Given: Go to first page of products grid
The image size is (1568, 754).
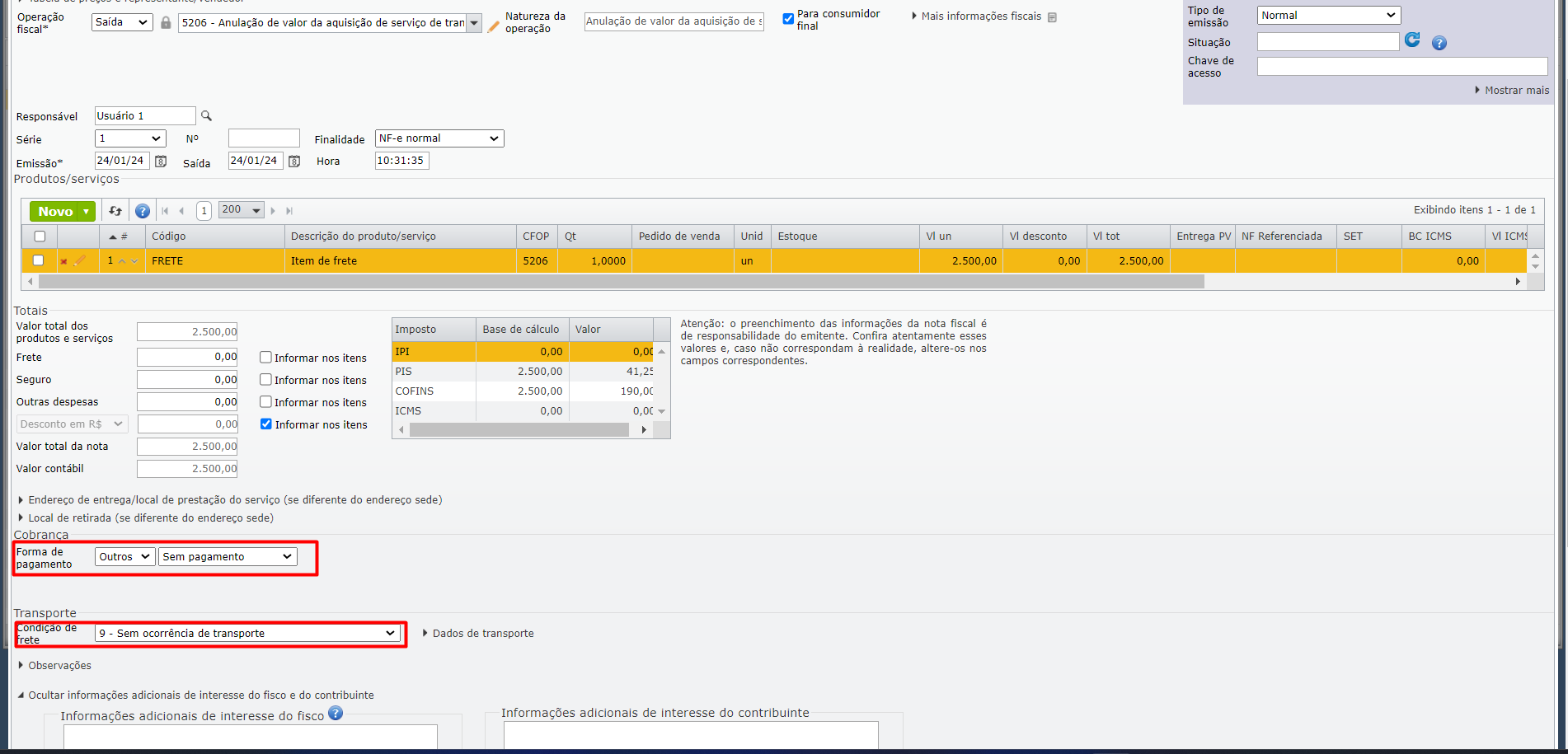Looking at the screenshot, I should [x=165, y=211].
